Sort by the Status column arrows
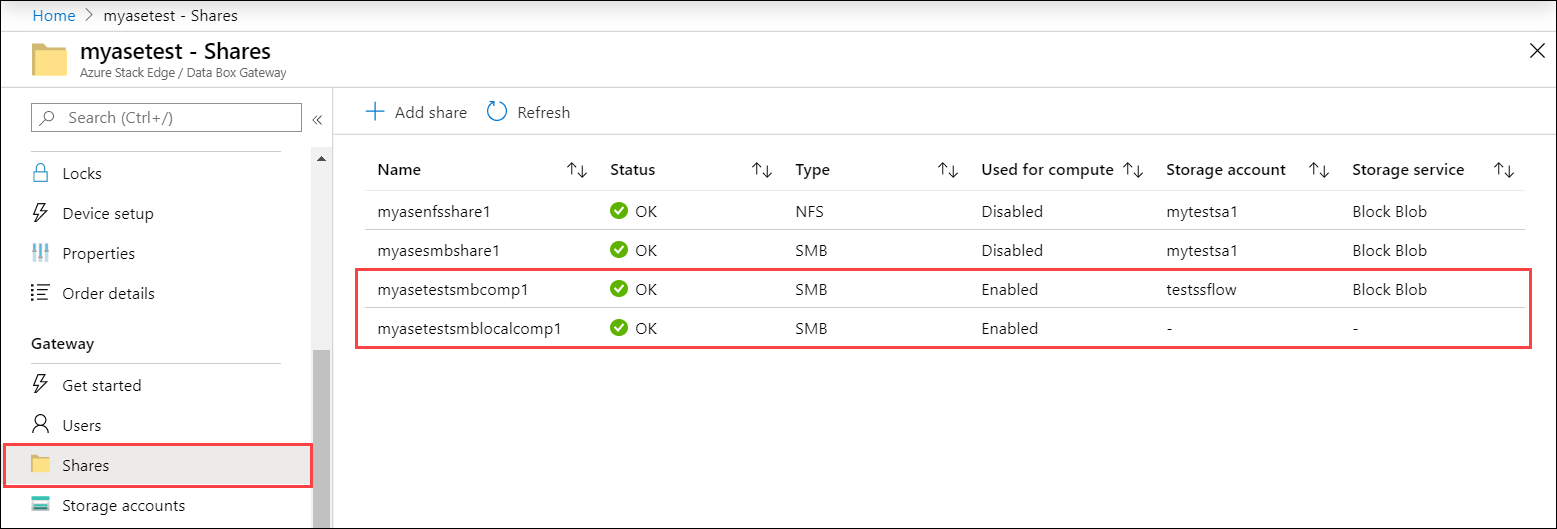This screenshot has width=1557, height=529. [762, 170]
